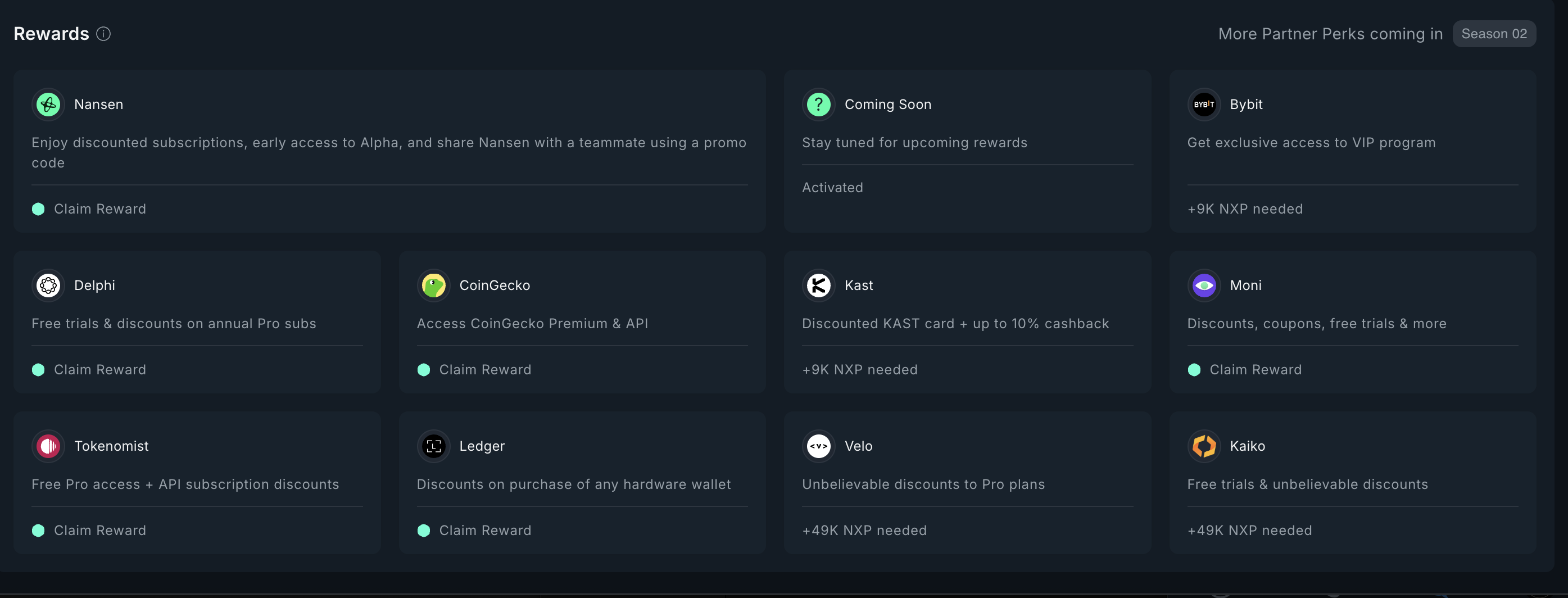Click the green status dot on Nansen card
This screenshot has height=598, width=1568.
38,210
